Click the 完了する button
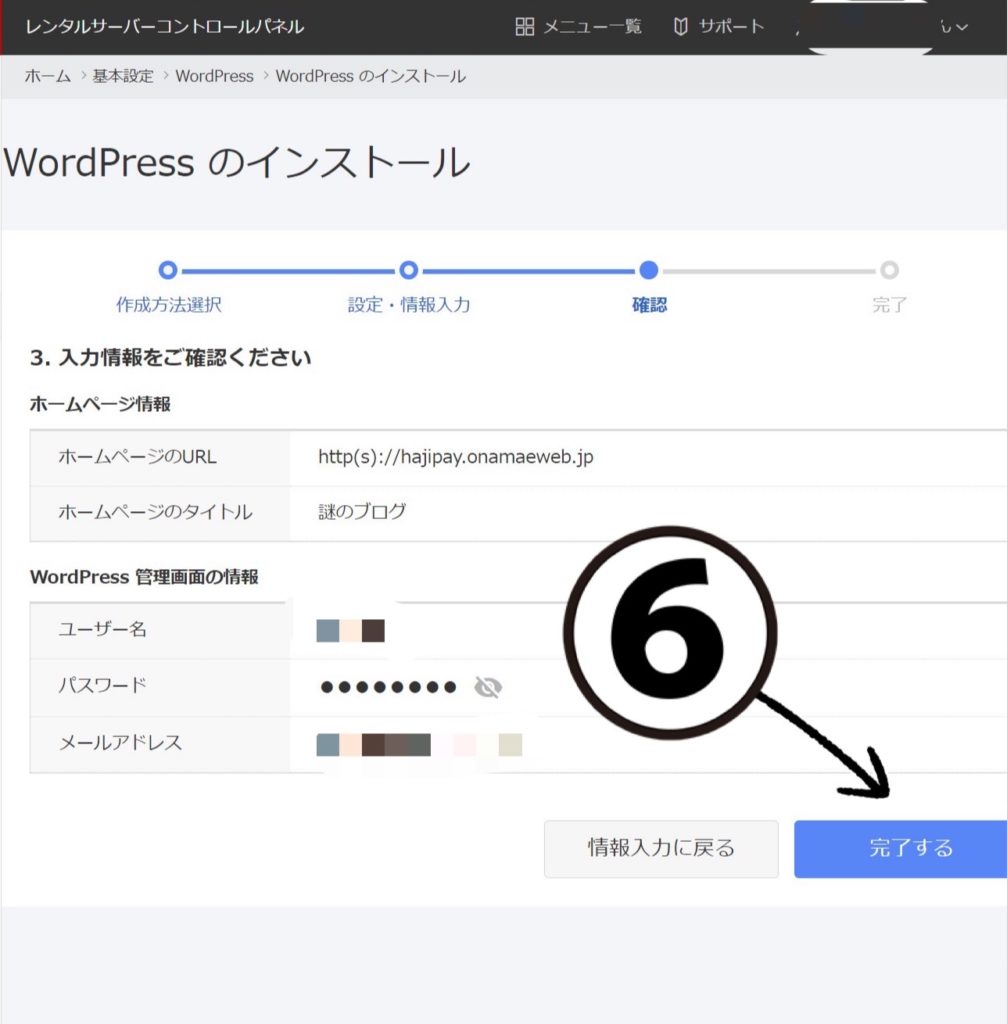This screenshot has height=1024, width=1007. pyautogui.click(x=900, y=849)
